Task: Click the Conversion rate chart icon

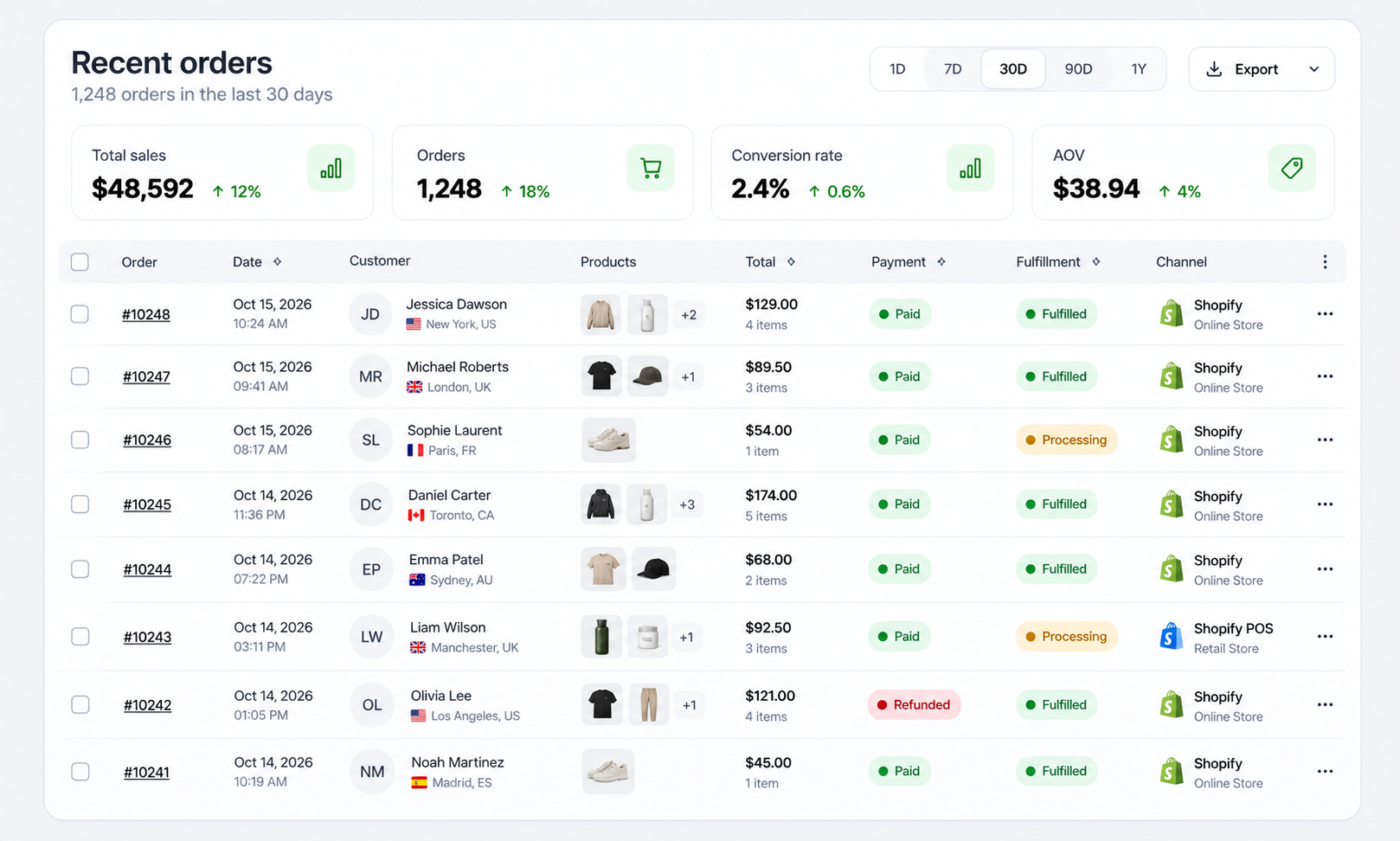Action: (970, 168)
